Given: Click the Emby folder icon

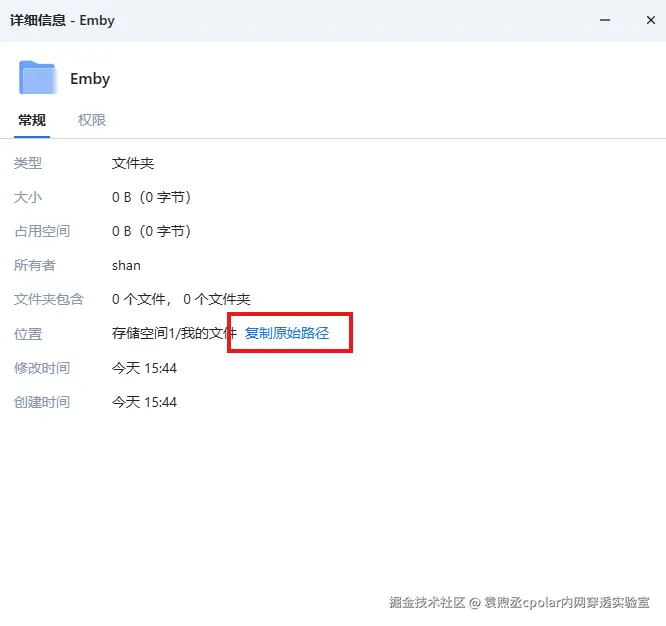Looking at the screenshot, I should (37, 77).
